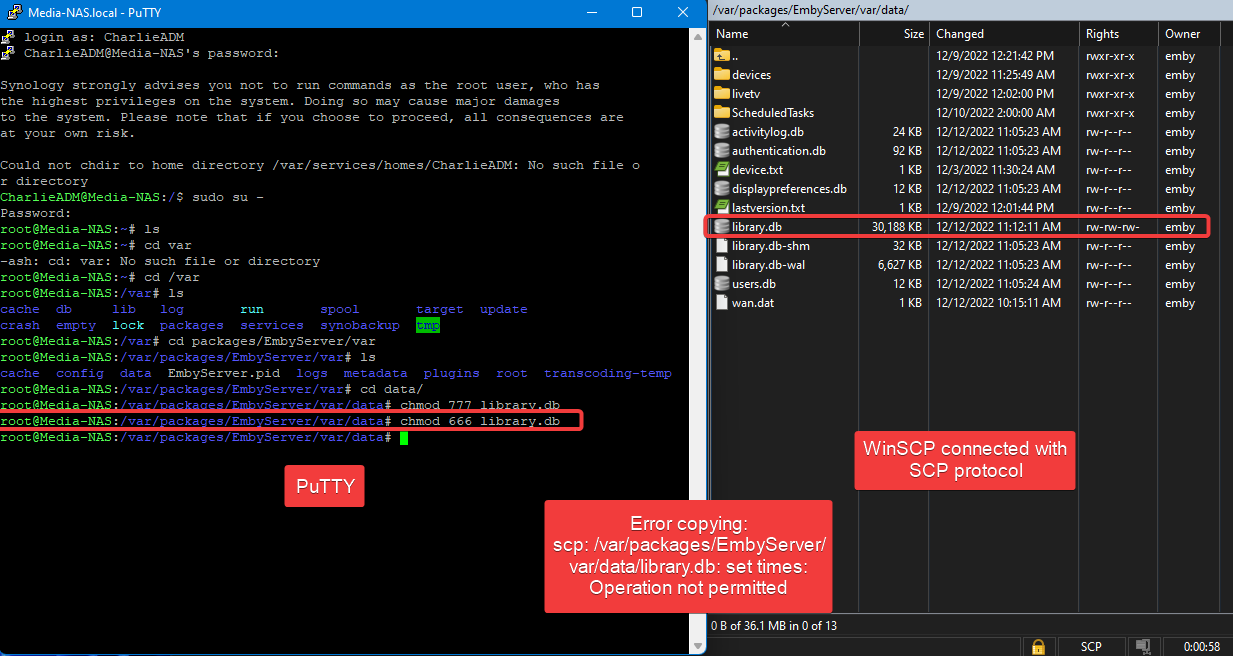Click the green terminal cursor in PuTTY

pyautogui.click(x=404, y=438)
